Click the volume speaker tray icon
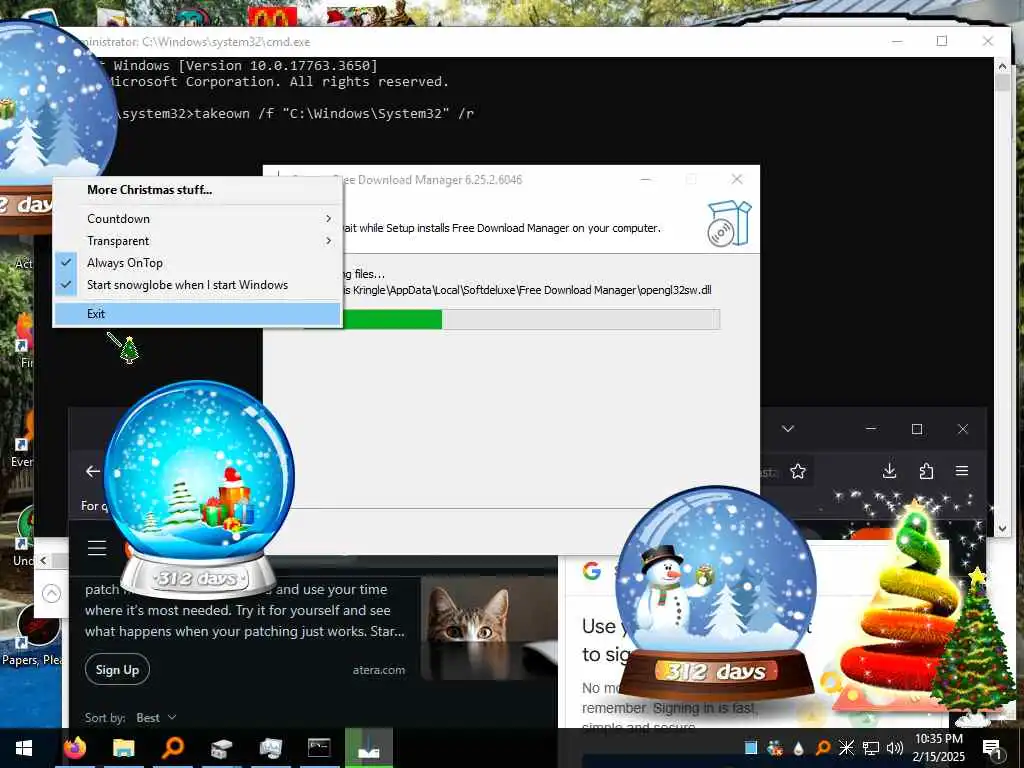 (x=895, y=748)
